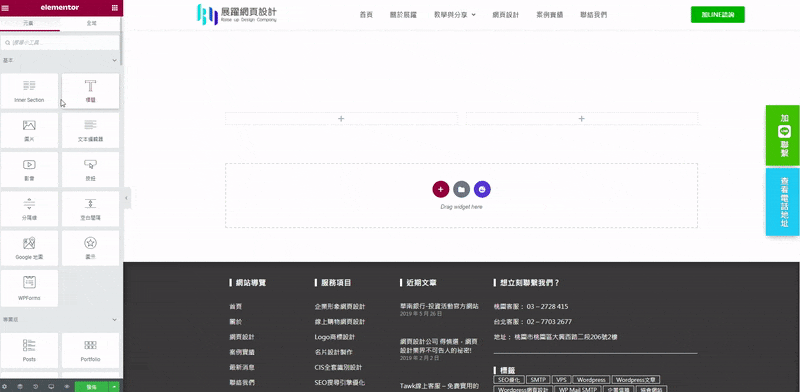Click gray folder add template button
This screenshot has width=800, height=392.
[461, 189]
